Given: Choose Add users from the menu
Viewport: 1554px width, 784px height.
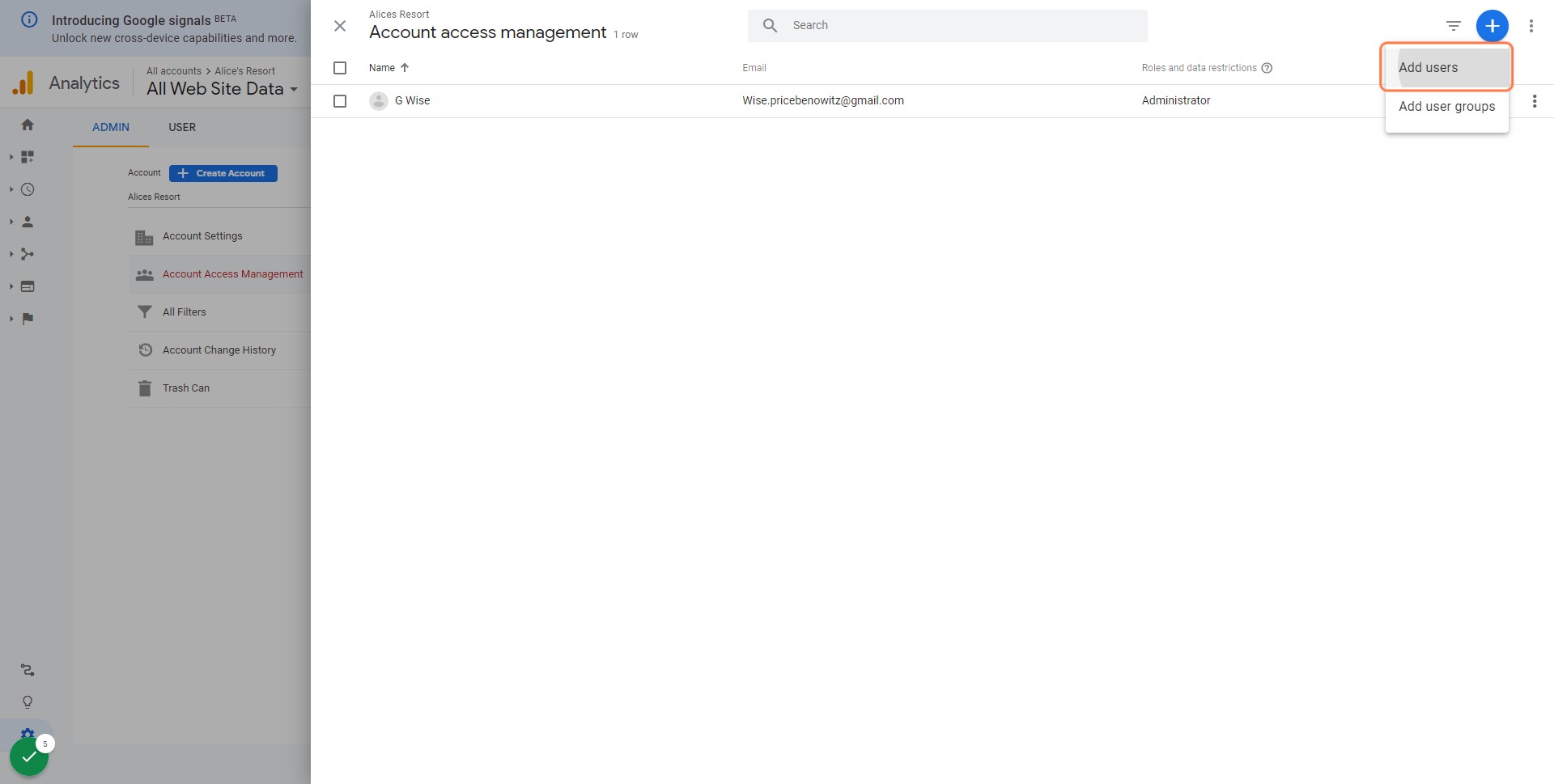Looking at the screenshot, I should [x=1446, y=68].
